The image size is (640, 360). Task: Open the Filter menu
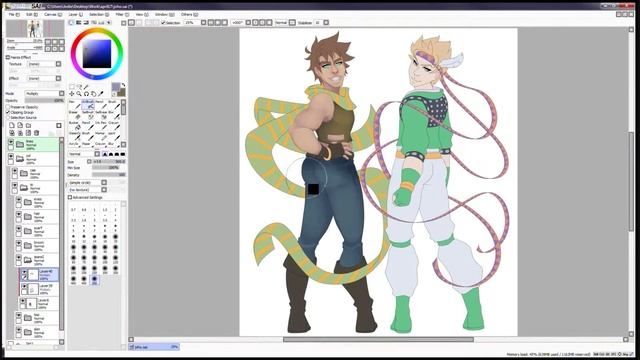point(122,15)
